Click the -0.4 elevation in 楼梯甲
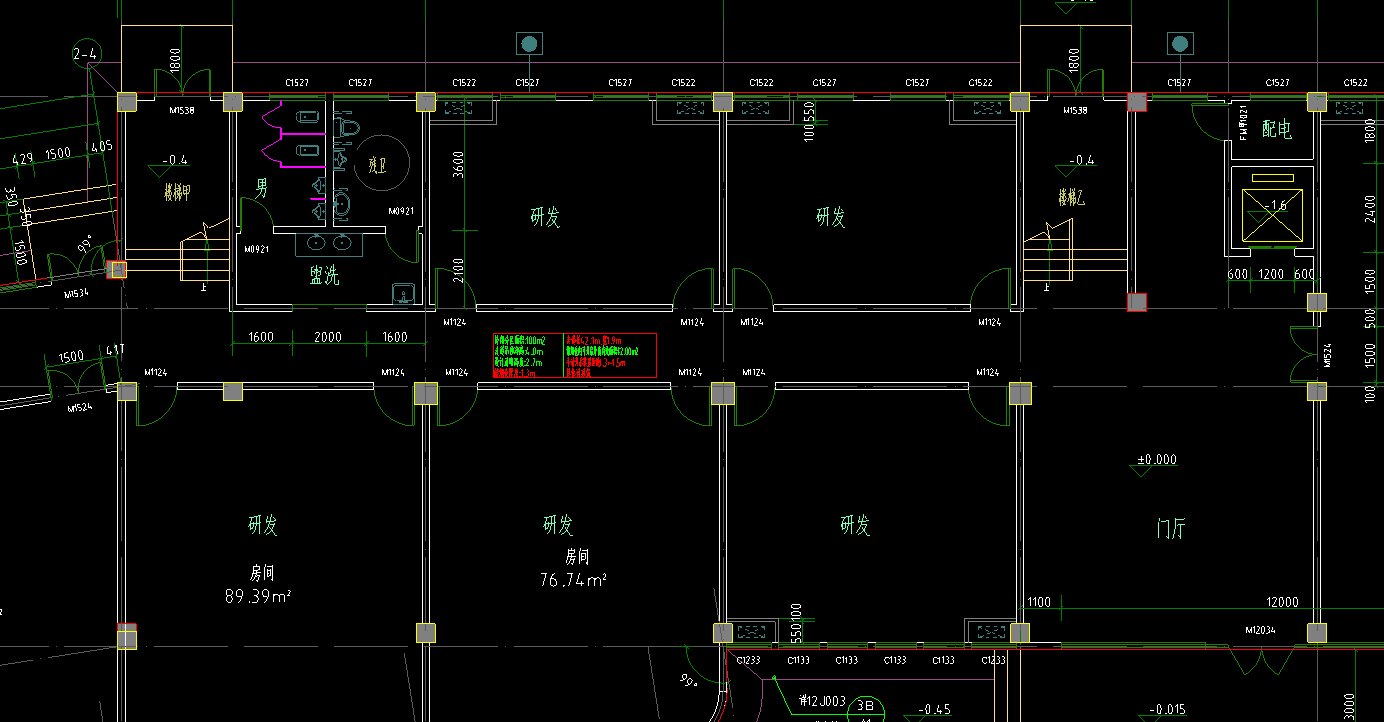The image size is (1384, 722). (x=175, y=160)
